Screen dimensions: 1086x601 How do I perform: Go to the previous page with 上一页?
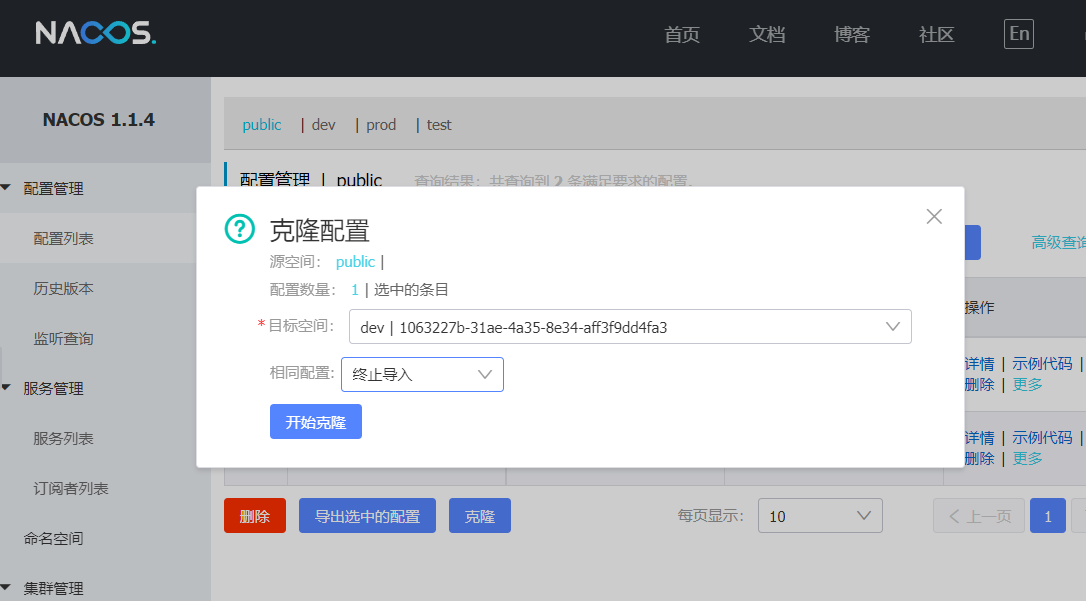[979, 516]
